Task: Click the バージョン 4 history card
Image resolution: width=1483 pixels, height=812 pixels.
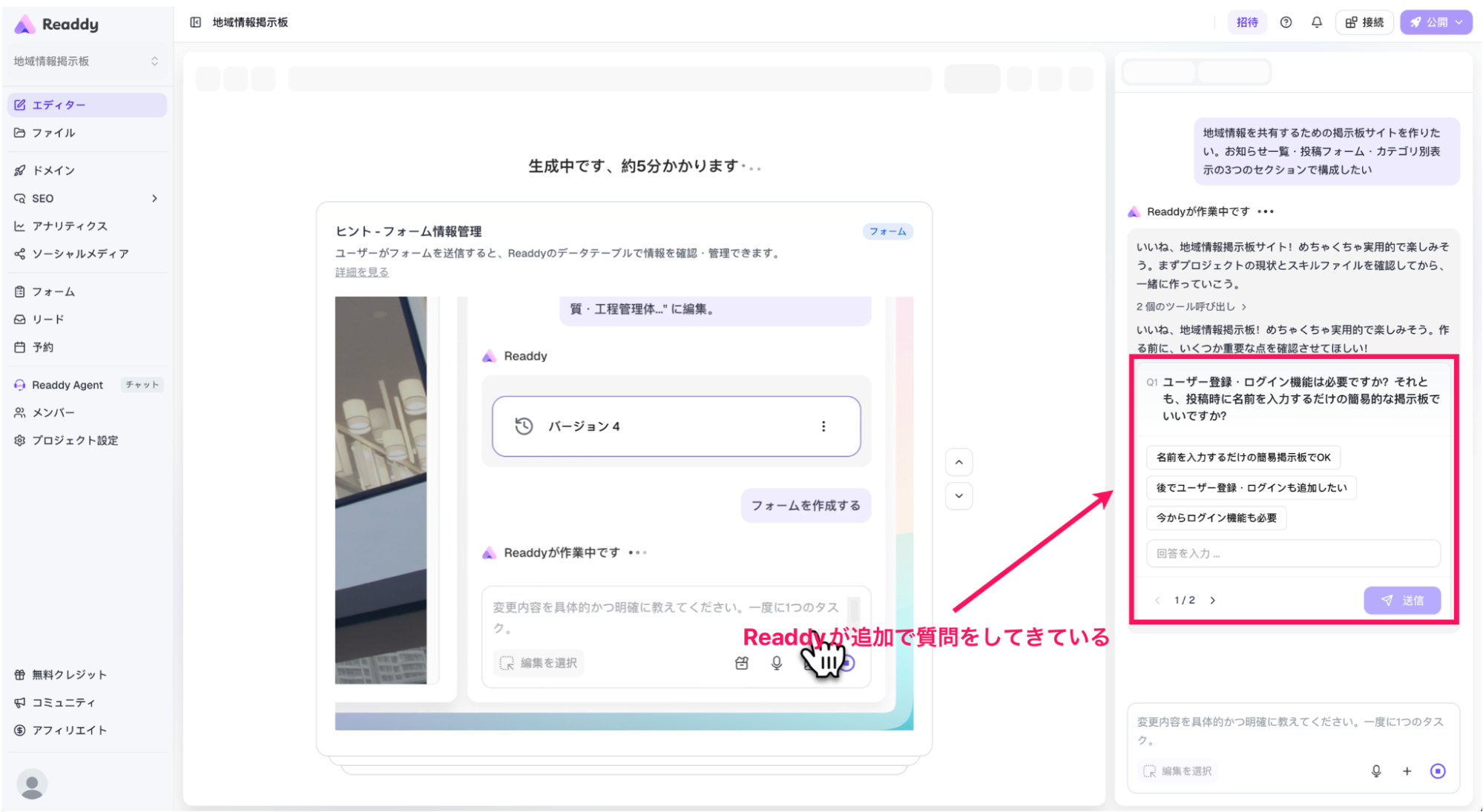Action: point(676,426)
